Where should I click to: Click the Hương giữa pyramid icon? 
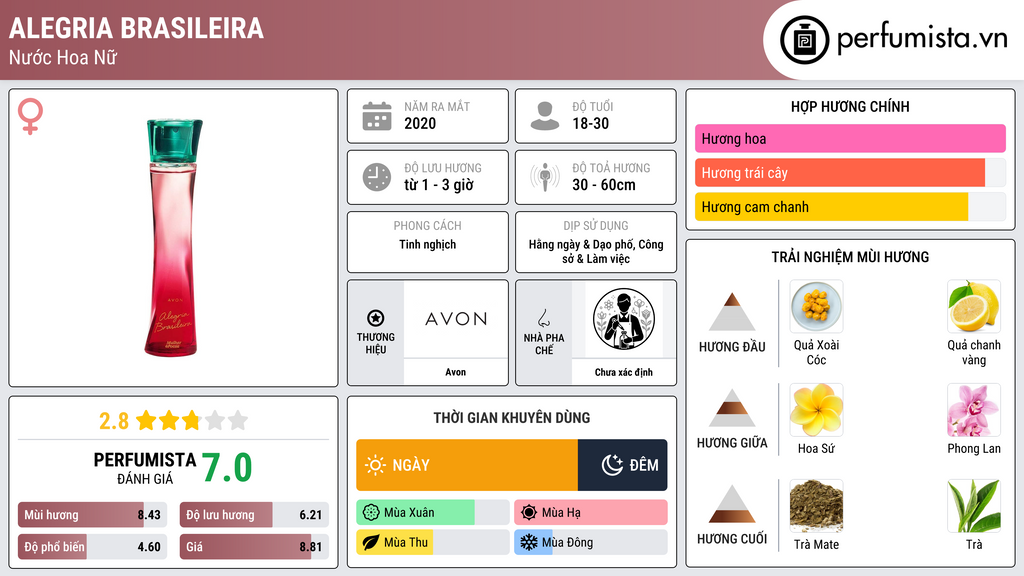click(732, 408)
